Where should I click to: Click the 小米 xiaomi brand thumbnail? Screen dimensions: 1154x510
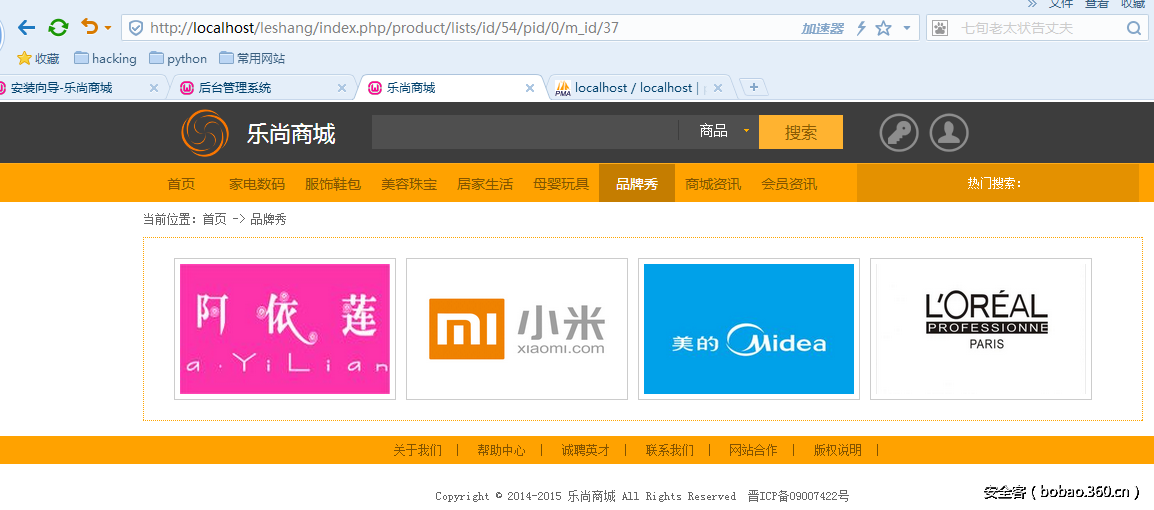coord(516,329)
